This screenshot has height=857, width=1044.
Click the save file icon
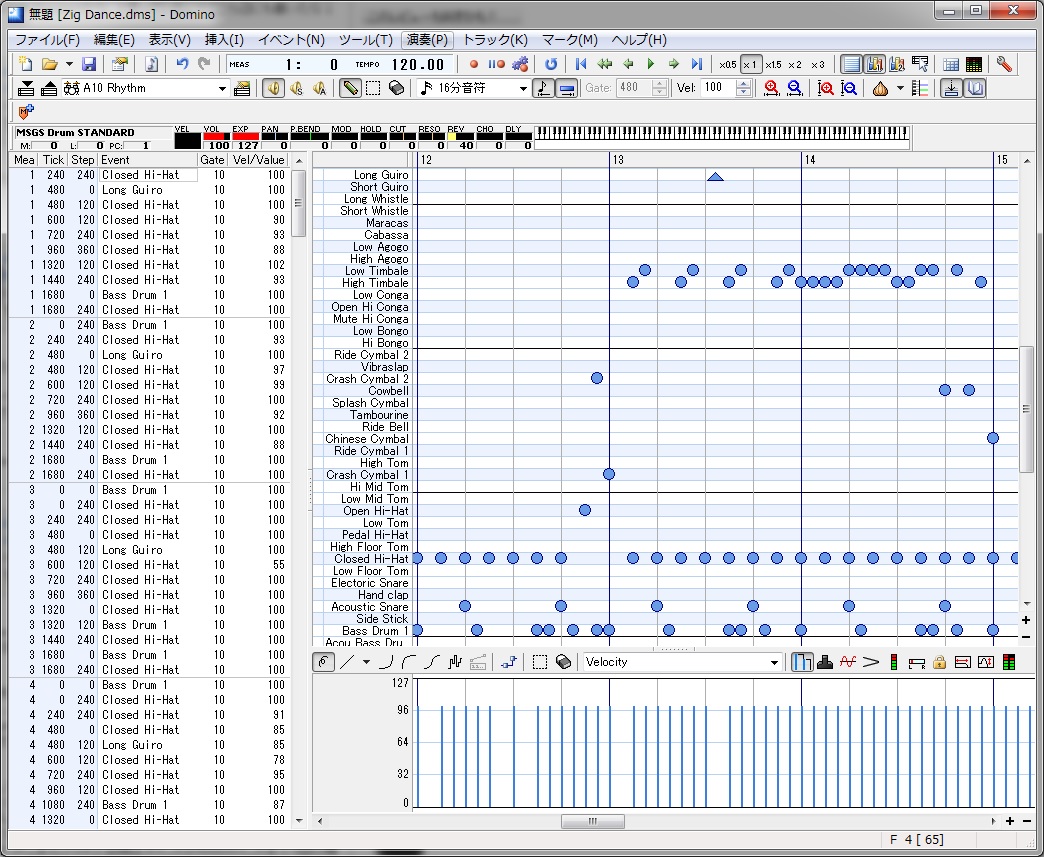(89, 64)
